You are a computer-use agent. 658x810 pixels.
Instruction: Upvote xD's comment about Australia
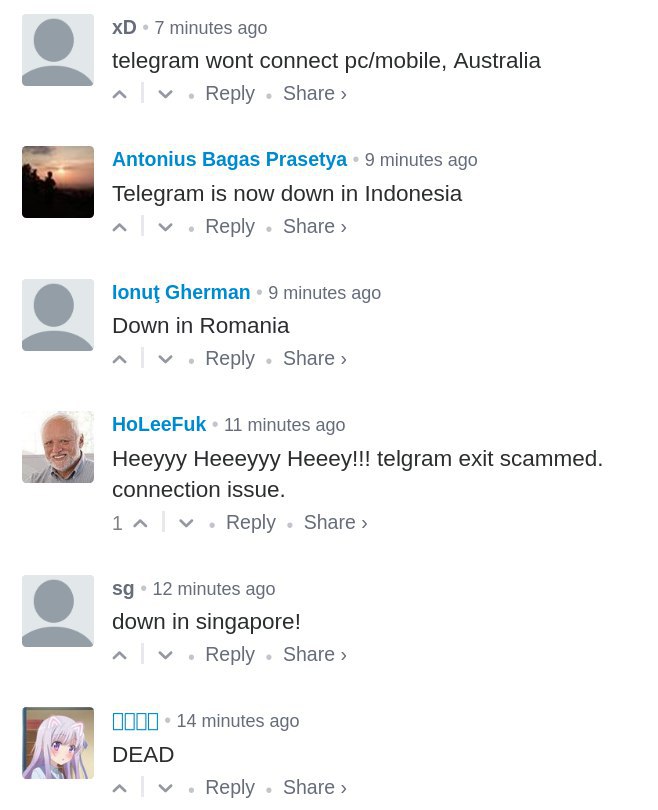tap(119, 95)
